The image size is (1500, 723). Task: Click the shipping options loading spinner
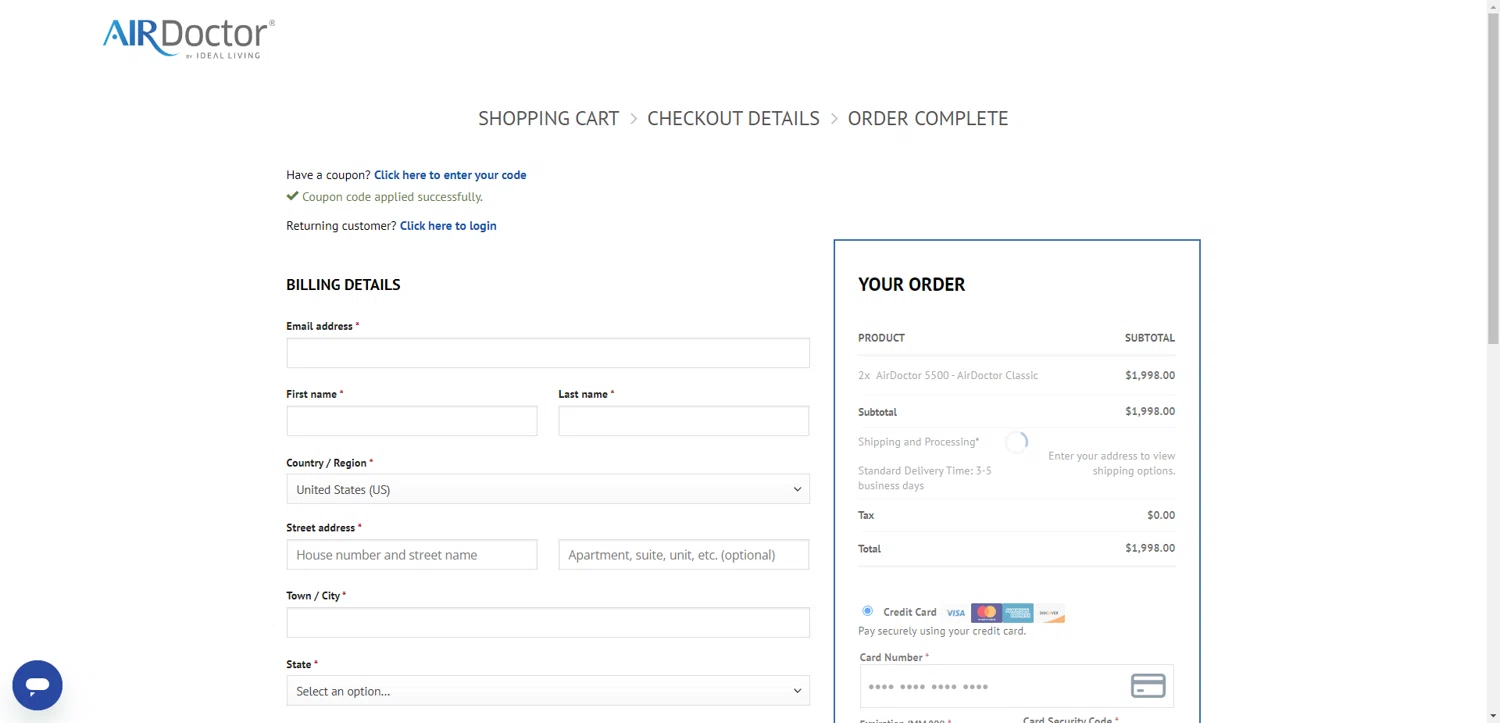point(1016,442)
